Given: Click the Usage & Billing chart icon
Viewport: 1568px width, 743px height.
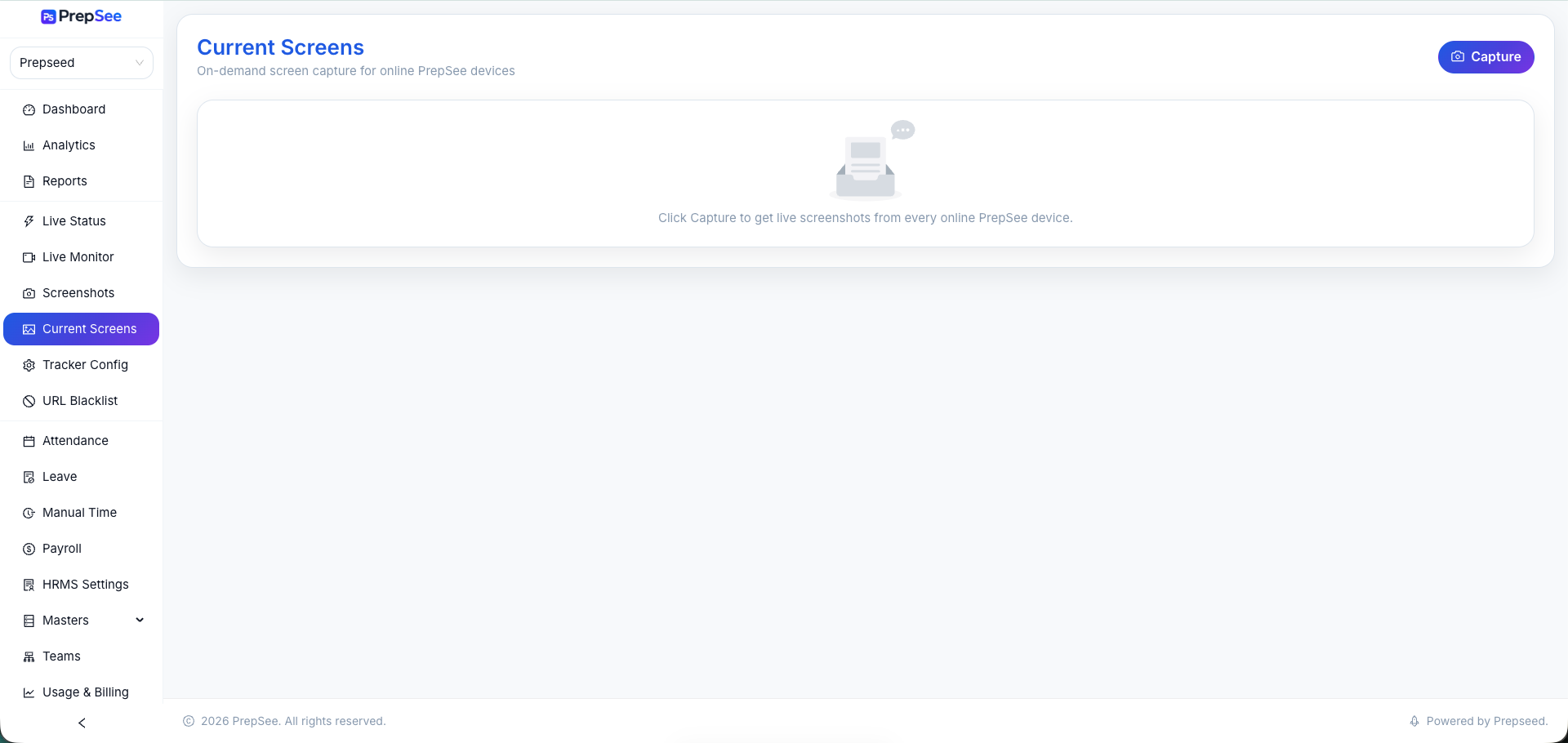Looking at the screenshot, I should pyautogui.click(x=29, y=693).
